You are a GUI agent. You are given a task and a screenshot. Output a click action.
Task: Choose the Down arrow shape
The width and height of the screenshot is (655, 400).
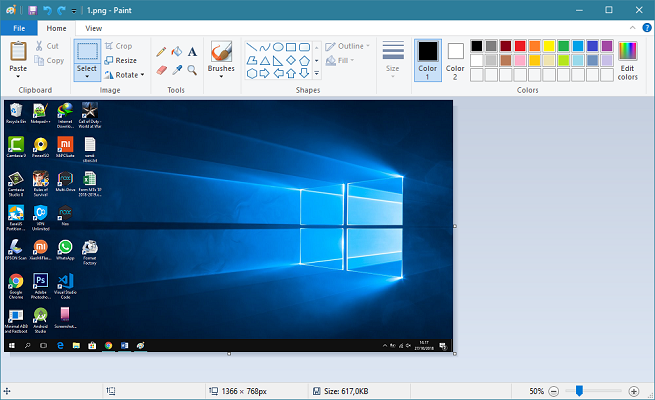305,74
